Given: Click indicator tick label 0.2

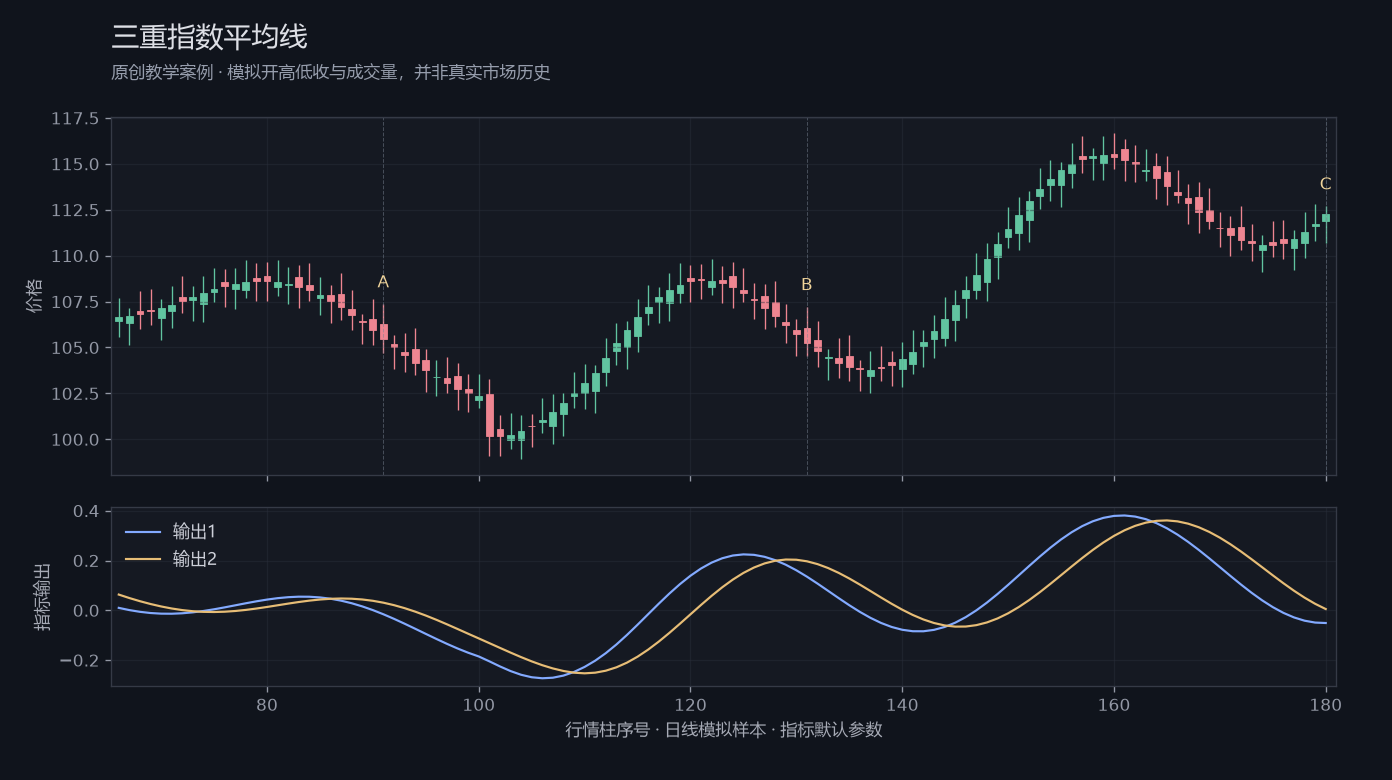Looking at the screenshot, I should coord(87,561).
